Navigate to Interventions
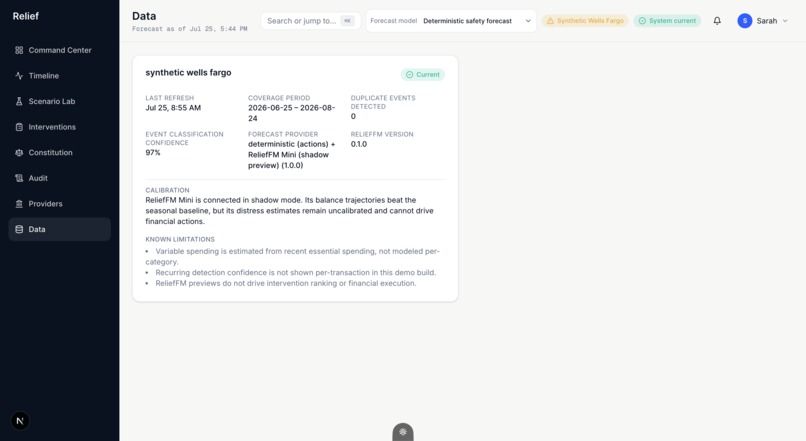This screenshot has height=441, width=806. [x=60, y=127]
